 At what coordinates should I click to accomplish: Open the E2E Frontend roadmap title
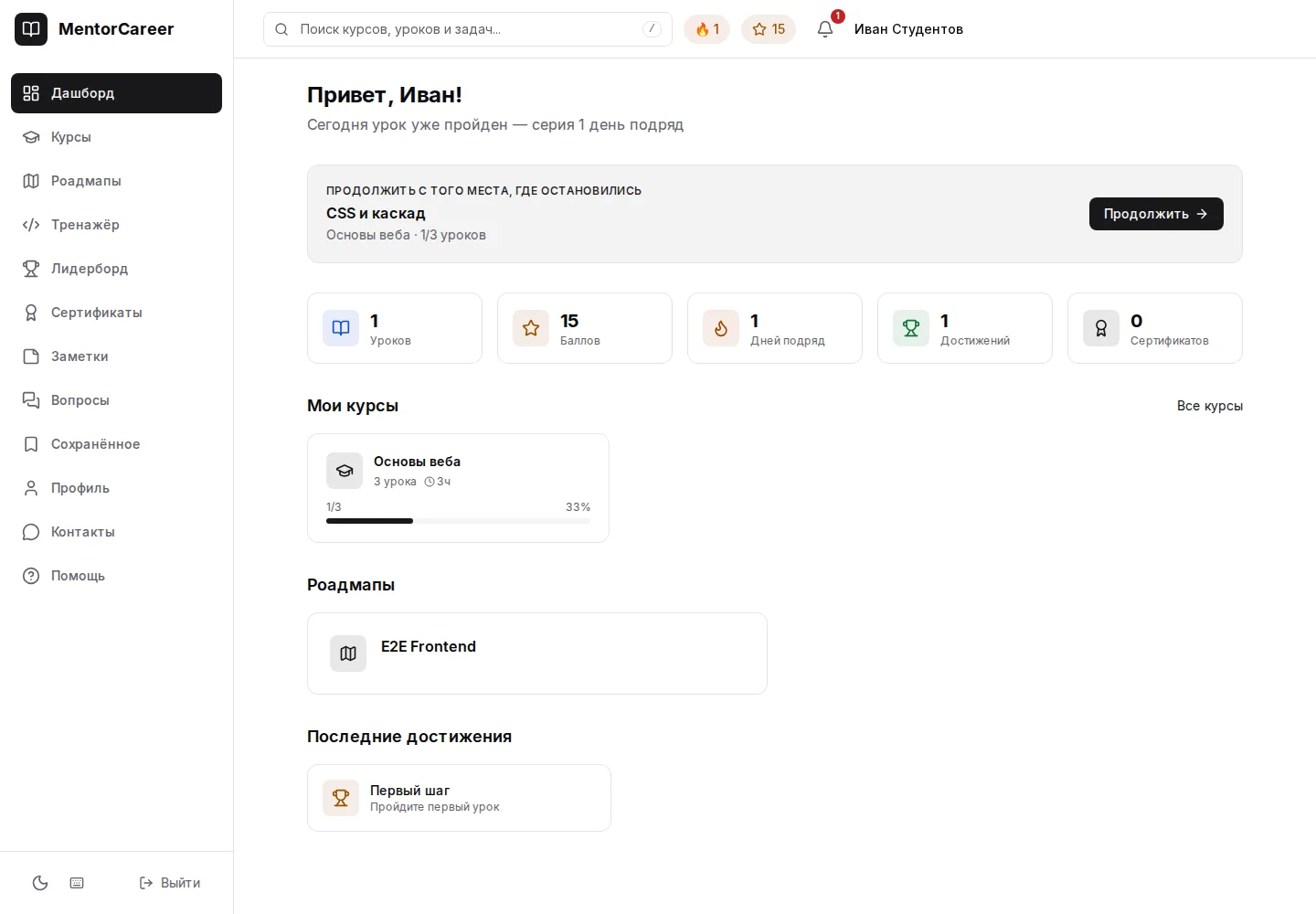coord(429,646)
